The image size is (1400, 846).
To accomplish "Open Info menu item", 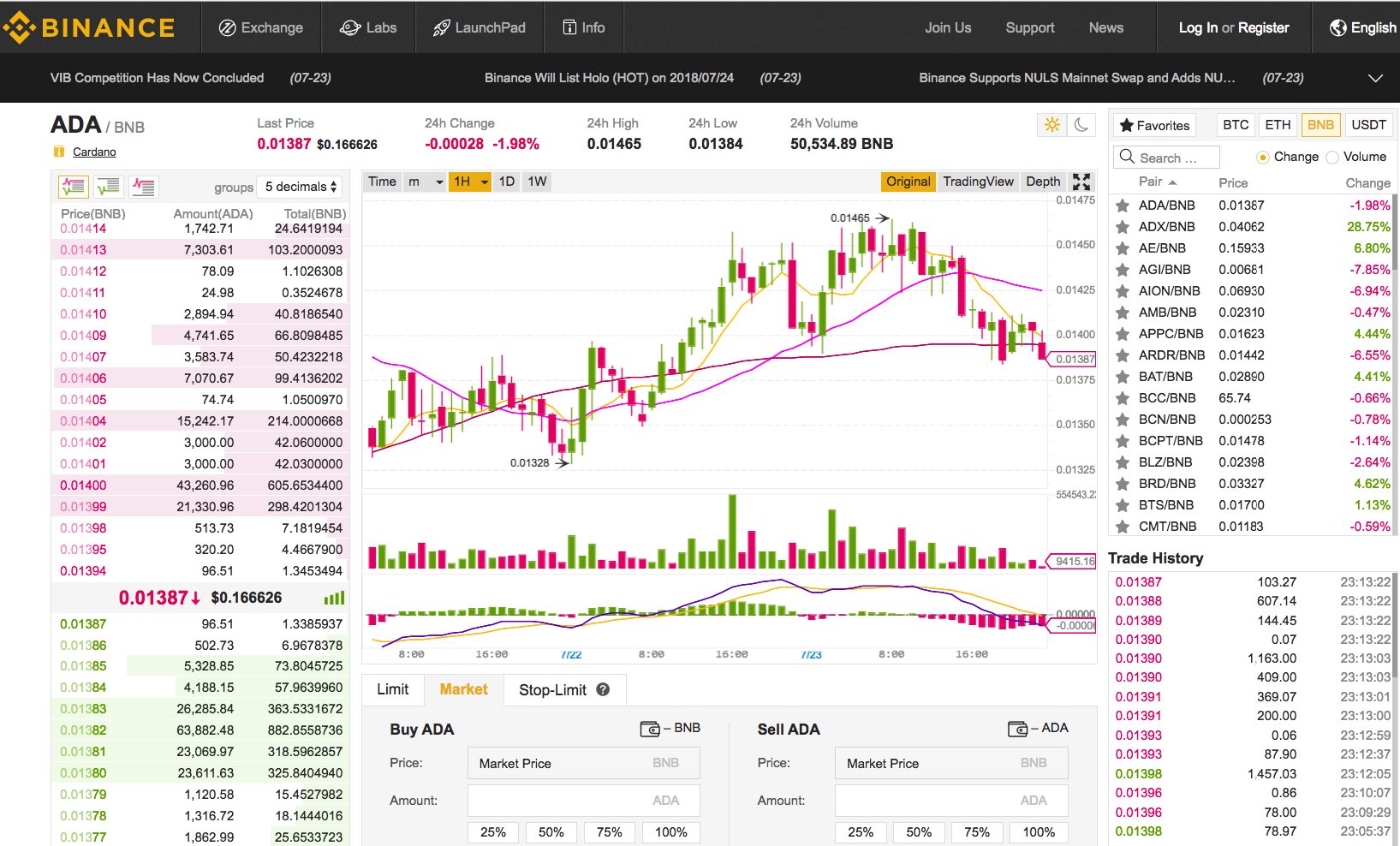I will click(584, 27).
